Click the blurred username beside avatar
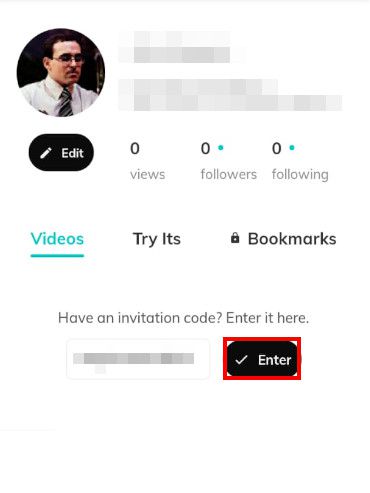The width and height of the screenshot is (370, 493). [x=182, y=47]
